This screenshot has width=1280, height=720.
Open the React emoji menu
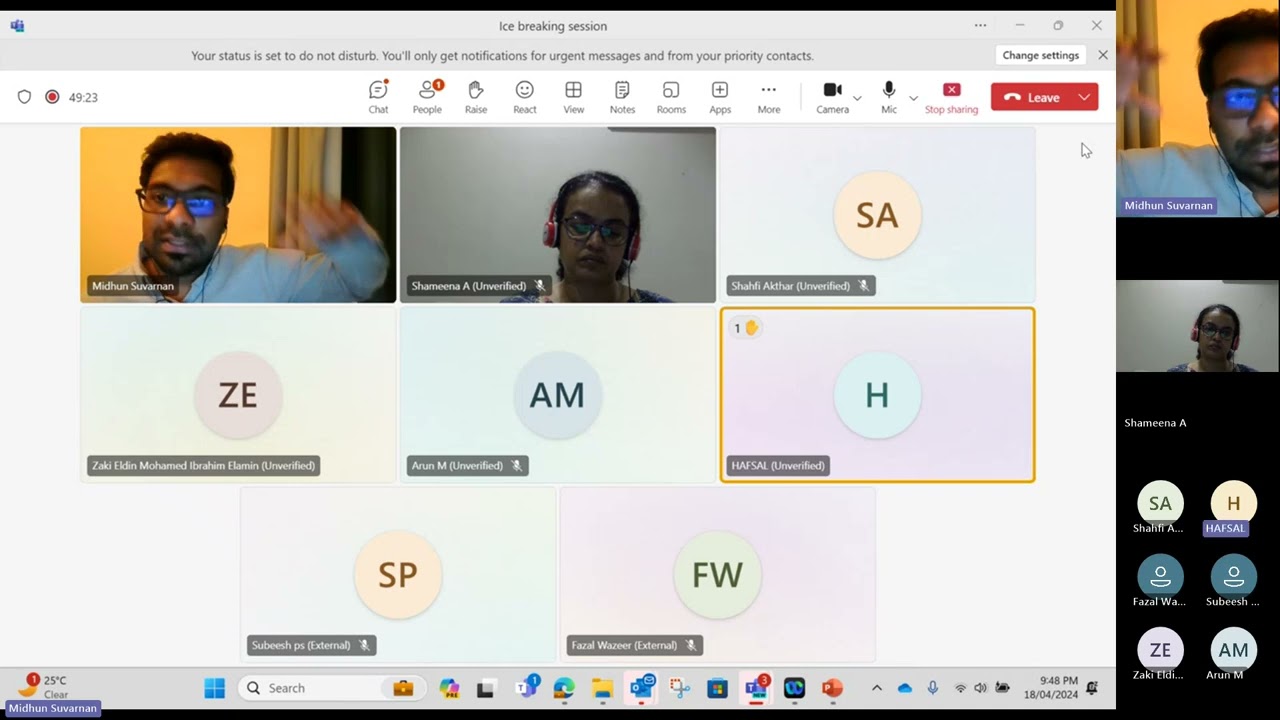(x=525, y=97)
